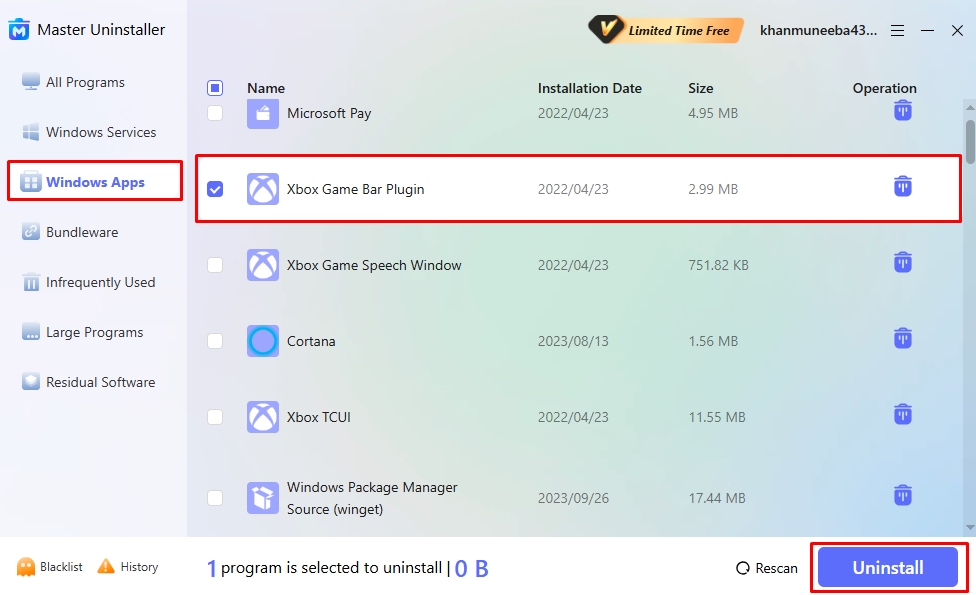This screenshot has height=595, width=976.
Task: Click the Xbox TCUI name text
Action: [x=319, y=417]
